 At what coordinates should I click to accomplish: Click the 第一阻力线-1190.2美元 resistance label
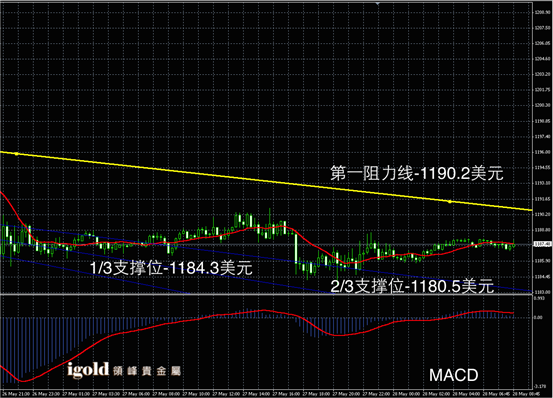tap(417, 173)
